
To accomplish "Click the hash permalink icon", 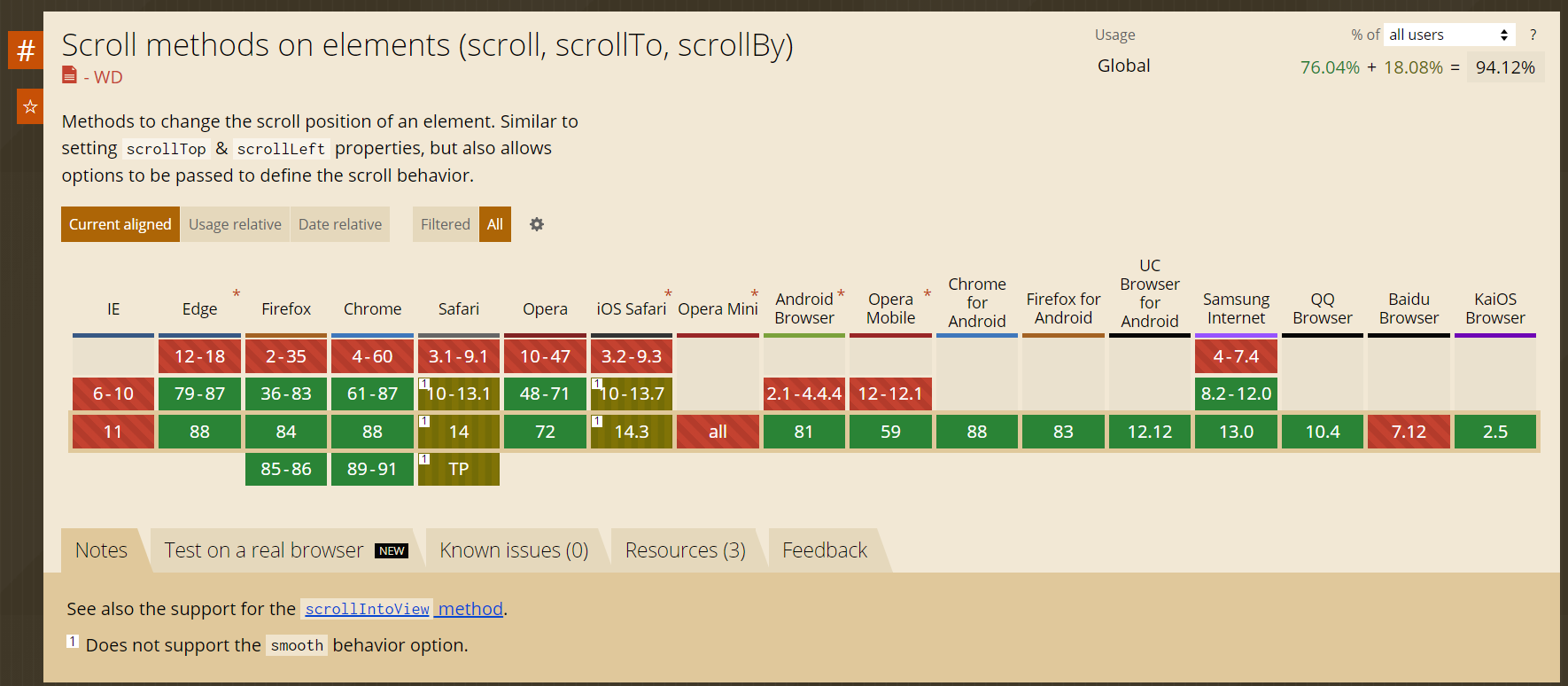I will coord(26,51).
